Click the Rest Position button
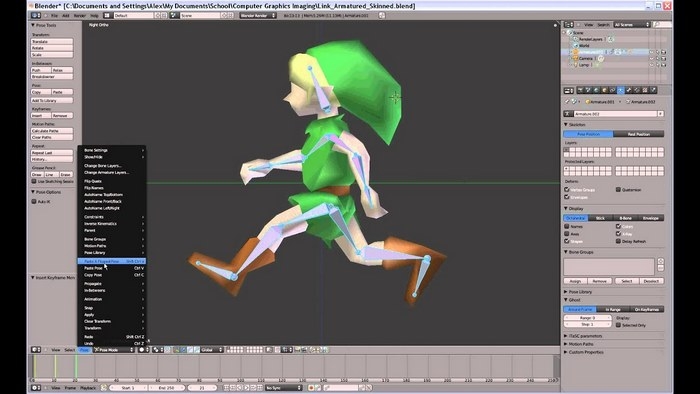 [x=638, y=134]
